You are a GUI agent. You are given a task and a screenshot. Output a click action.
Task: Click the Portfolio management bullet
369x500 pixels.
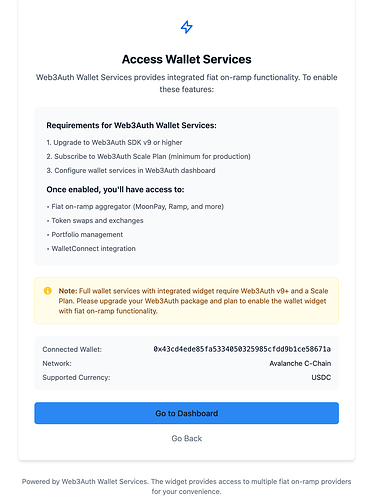point(85,234)
